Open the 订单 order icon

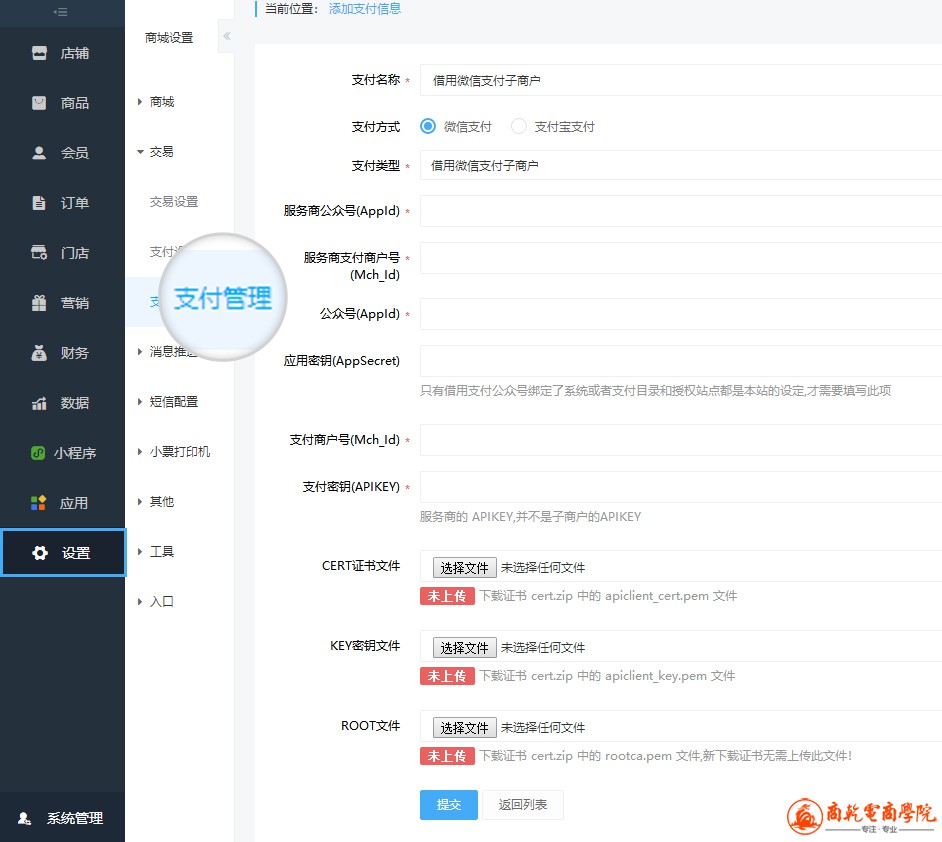39,203
